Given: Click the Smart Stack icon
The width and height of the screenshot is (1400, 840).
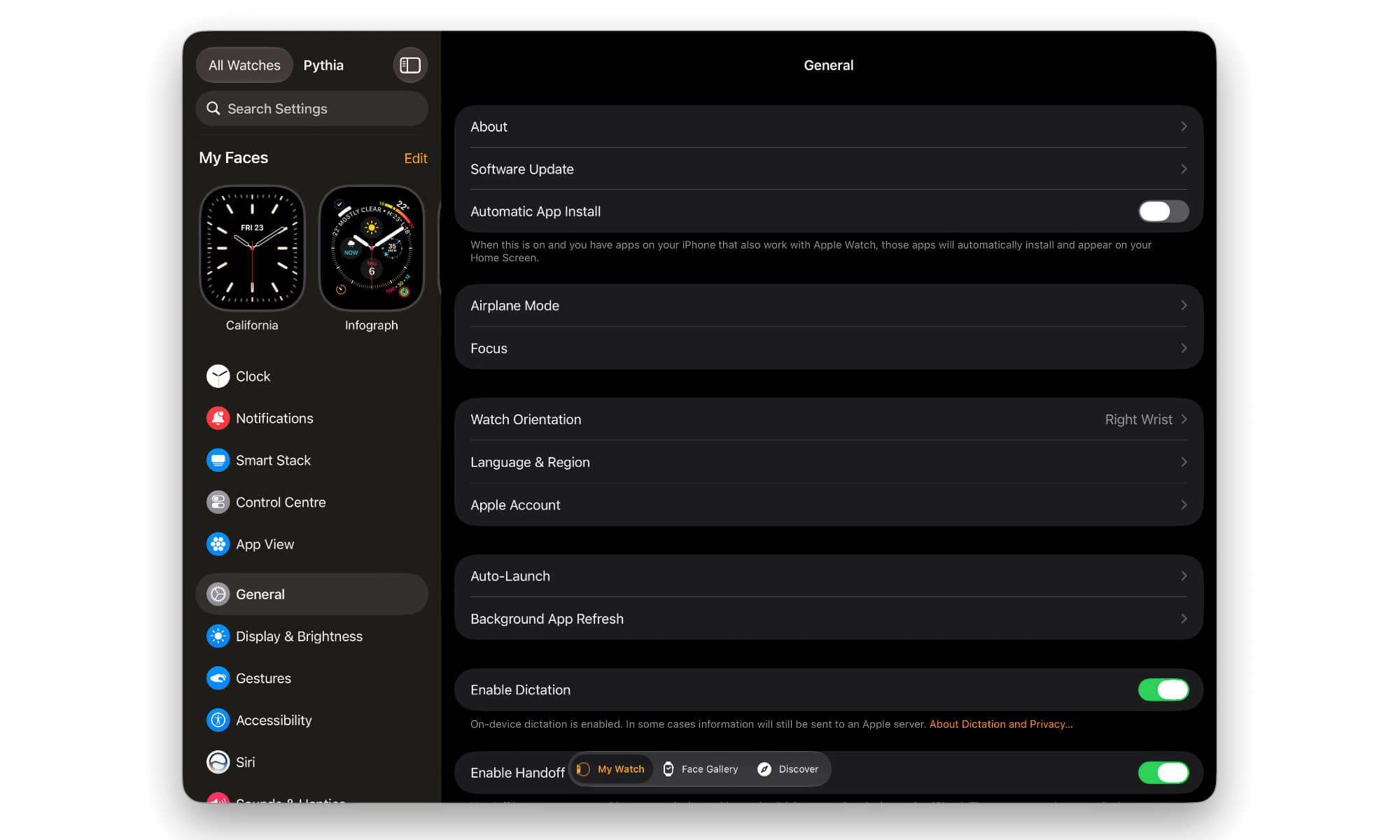Looking at the screenshot, I should pyautogui.click(x=218, y=460).
